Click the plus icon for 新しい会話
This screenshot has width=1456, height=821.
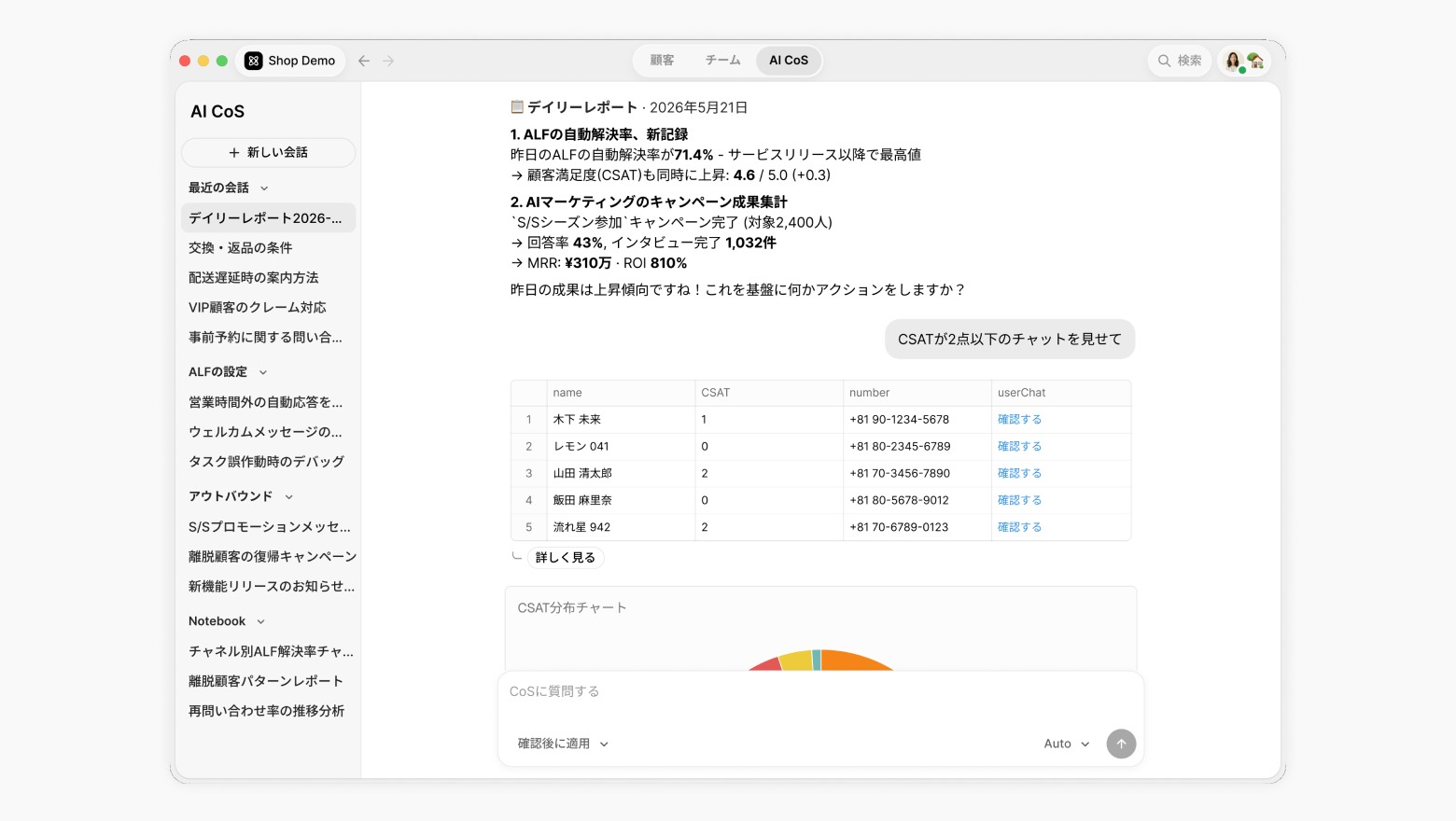pos(234,152)
